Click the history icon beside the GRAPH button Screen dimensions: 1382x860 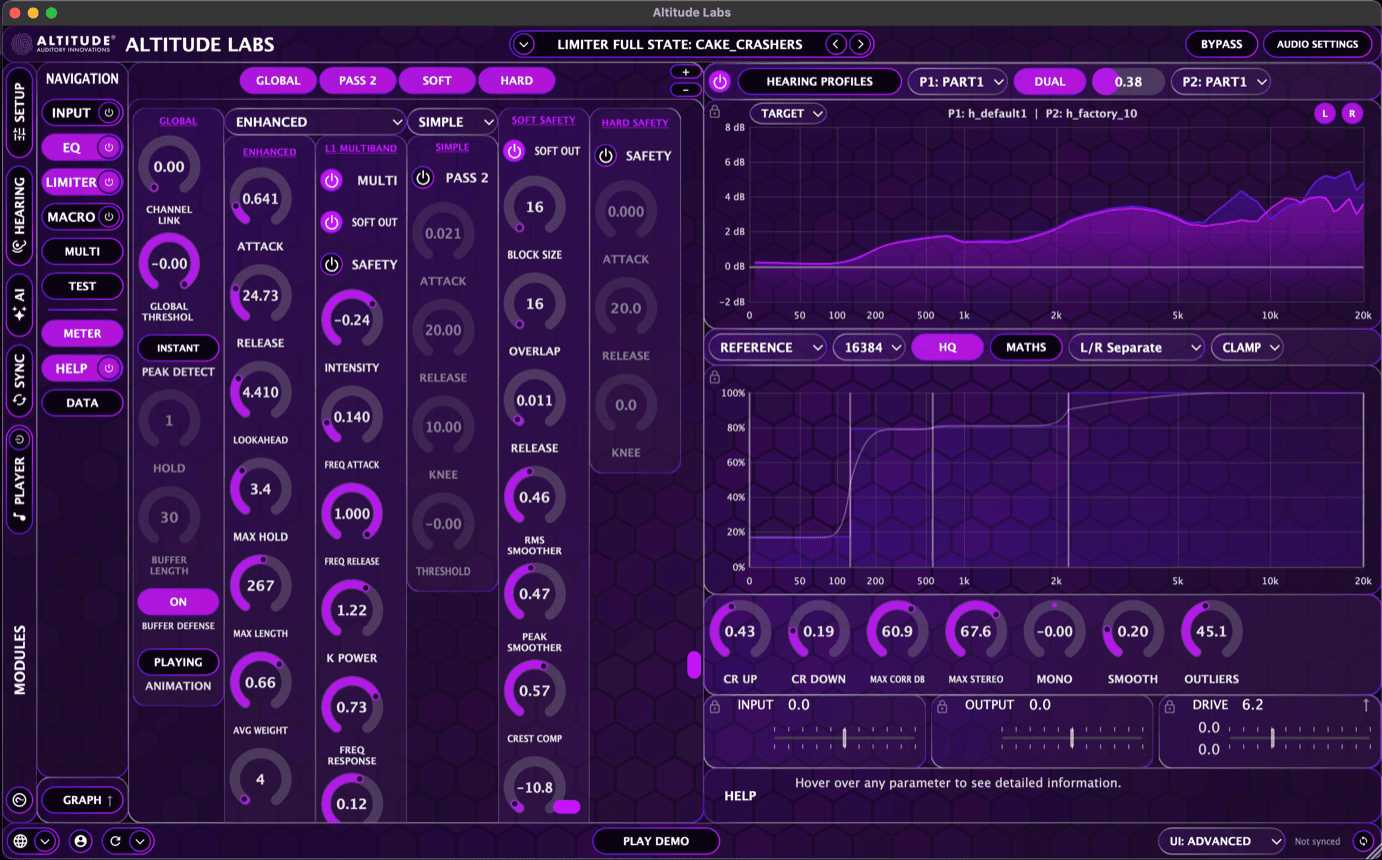(20, 799)
